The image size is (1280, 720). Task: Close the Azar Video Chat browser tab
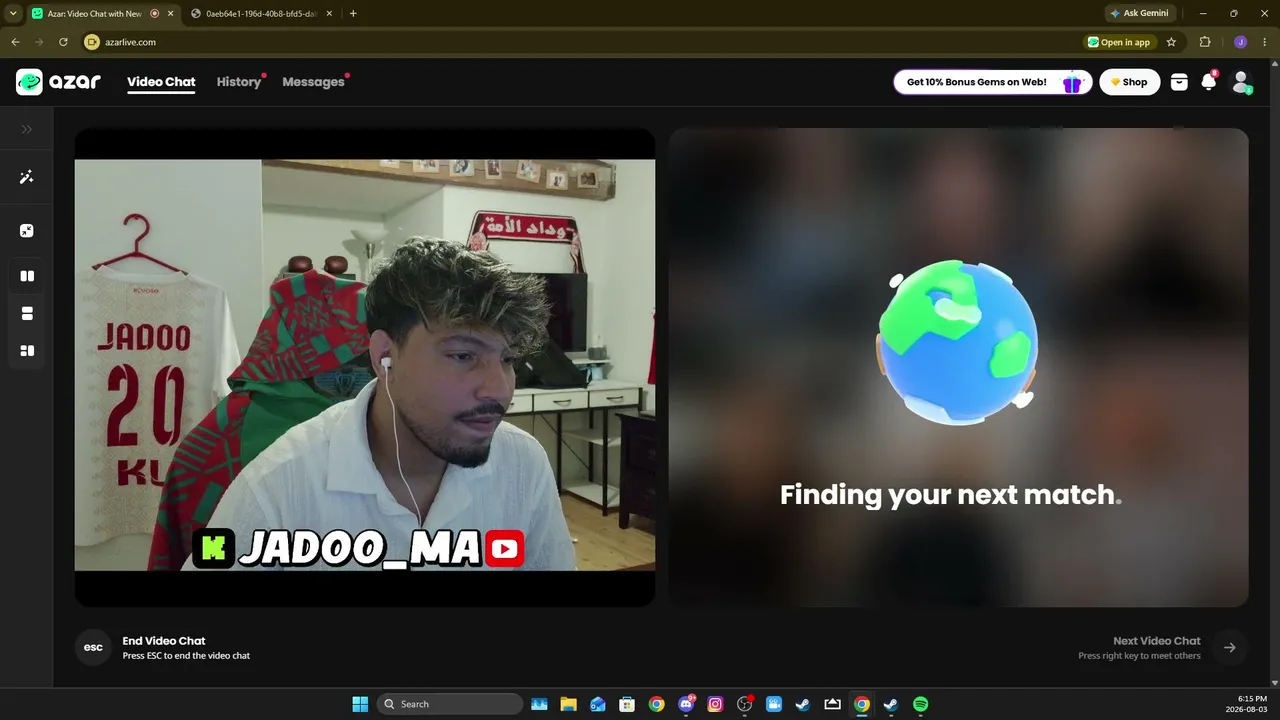pyautogui.click(x=171, y=14)
